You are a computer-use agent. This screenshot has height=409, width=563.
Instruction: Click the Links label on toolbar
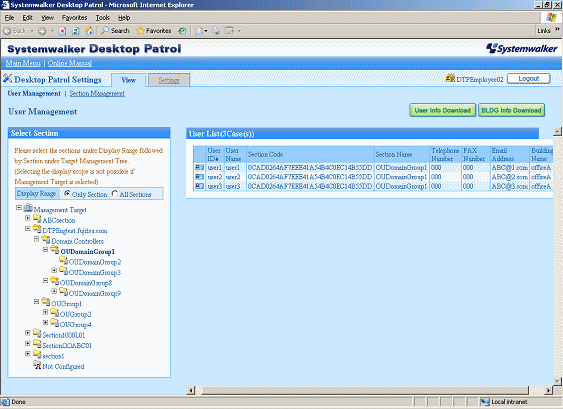click(544, 31)
